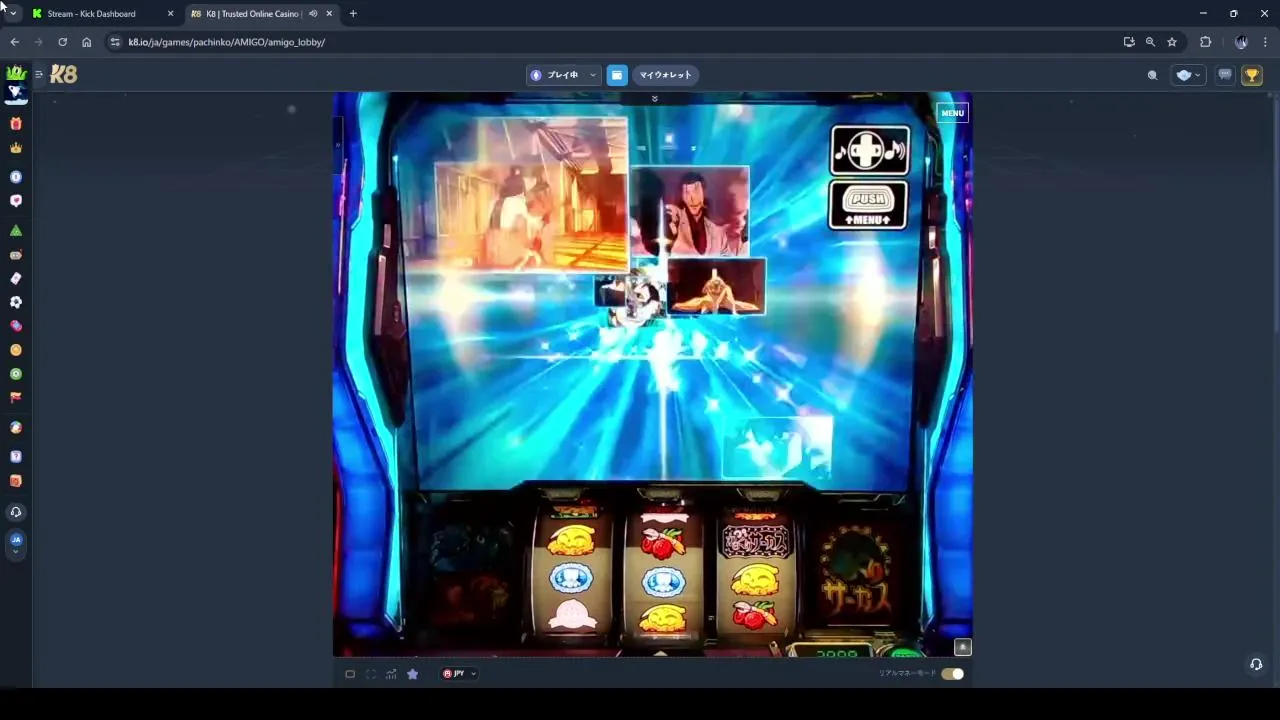The image size is (1280, 720).
Task: Click the K8 logo
Action: (63, 74)
